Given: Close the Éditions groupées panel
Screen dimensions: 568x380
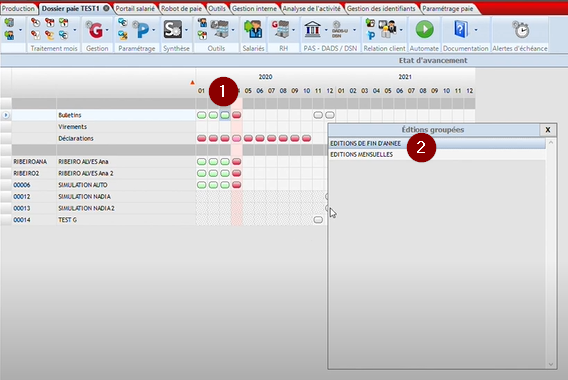Looking at the screenshot, I should click(548, 130).
